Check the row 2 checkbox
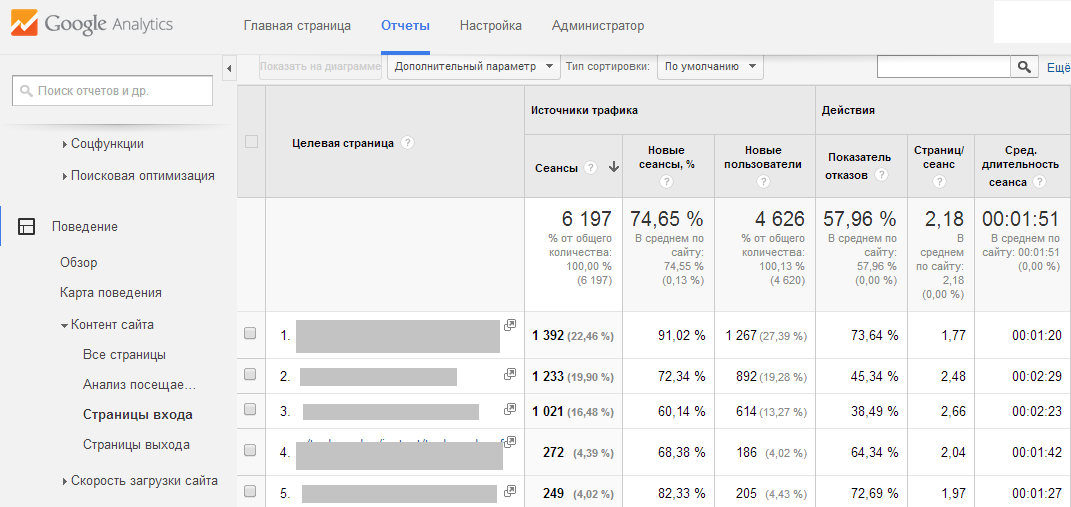The image size is (1071, 507). (250, 374)
